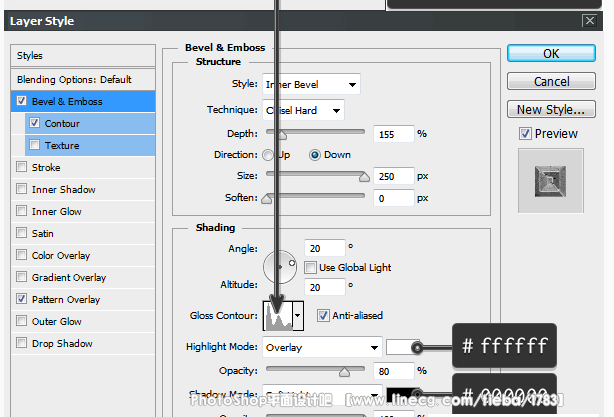Toggle the Use Global Light checkbox
Viewport: 614px width, 417px height.
click(x=310, y=268)
